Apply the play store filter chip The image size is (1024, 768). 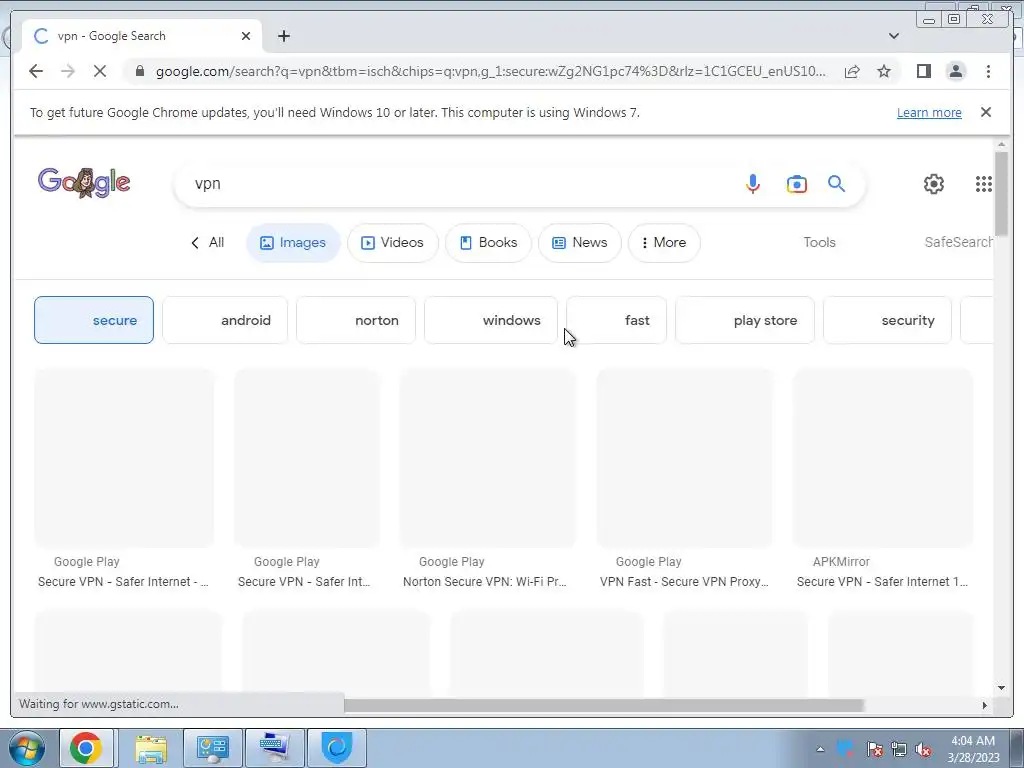745,320
